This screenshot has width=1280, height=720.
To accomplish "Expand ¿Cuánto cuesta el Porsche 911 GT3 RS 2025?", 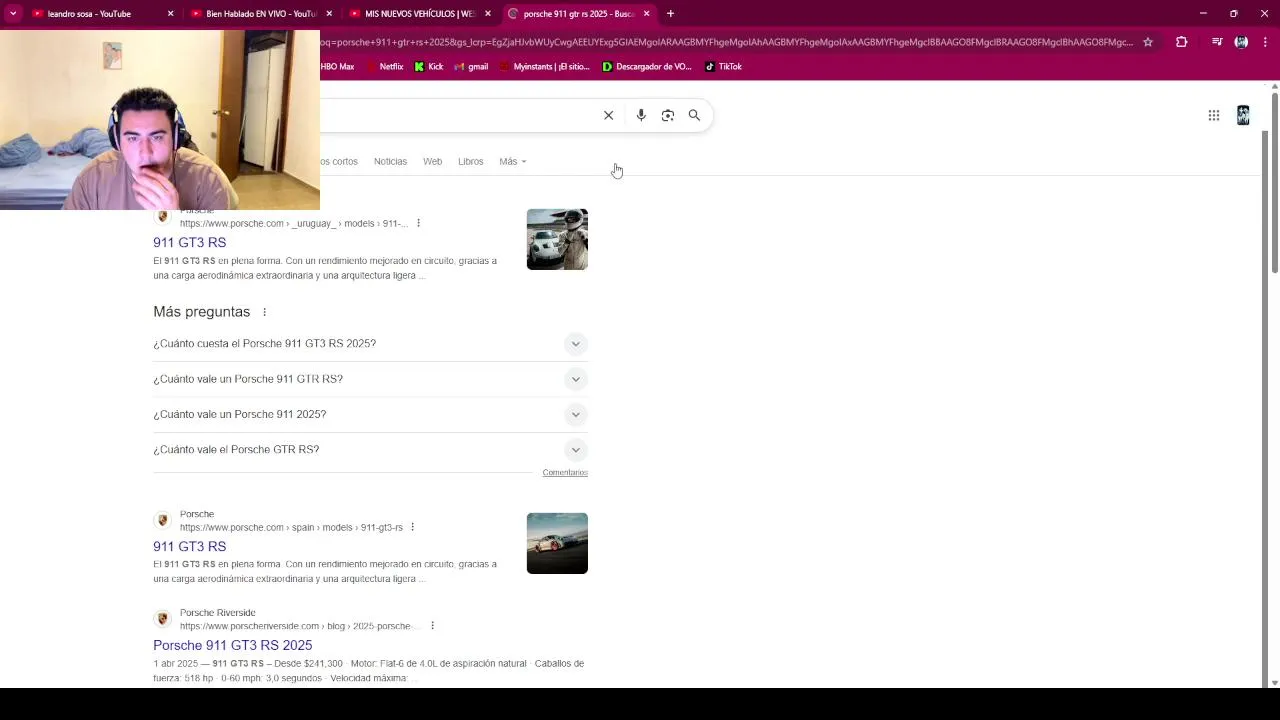I will coord(370,343).
